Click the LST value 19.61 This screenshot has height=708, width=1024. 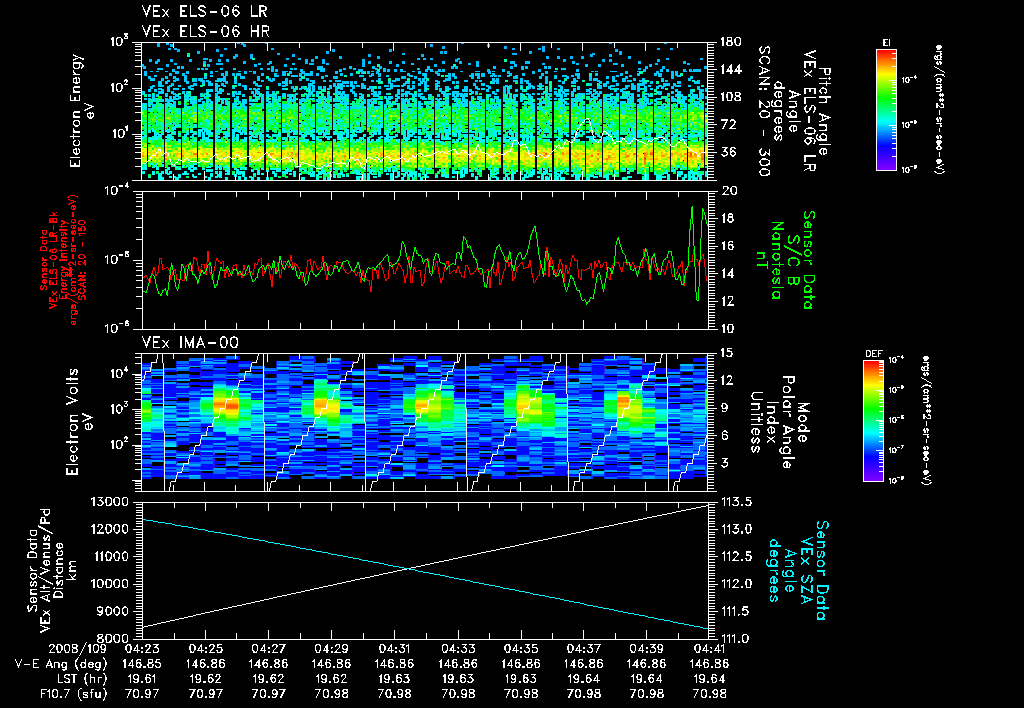[x=142, y=679]
